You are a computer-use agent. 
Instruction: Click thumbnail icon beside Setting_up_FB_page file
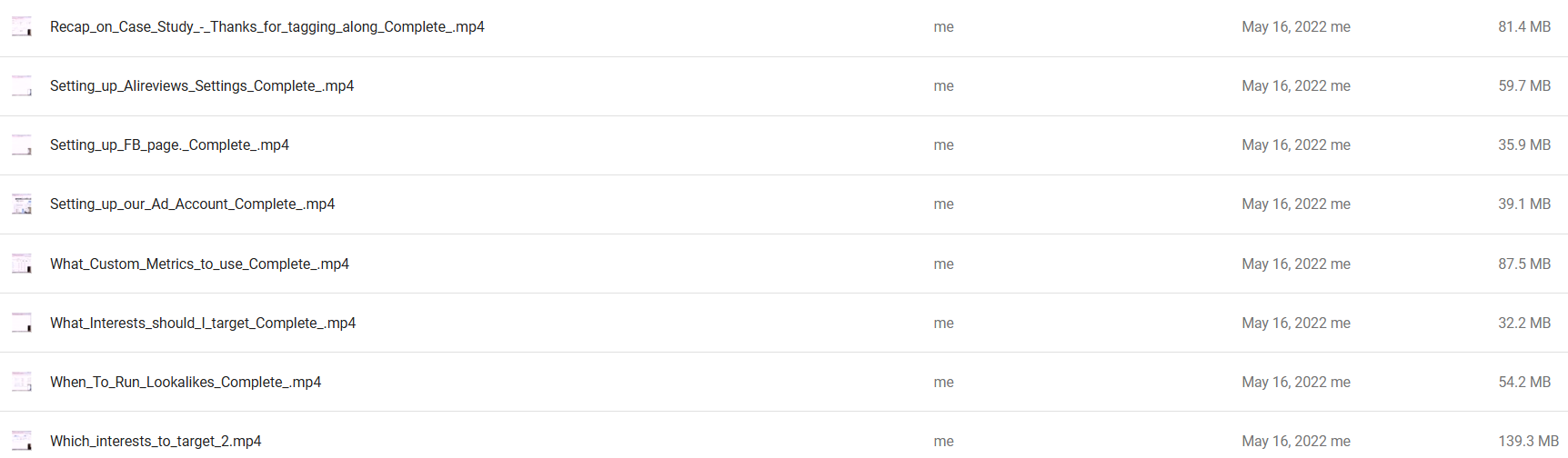click(x=22, y=145)
